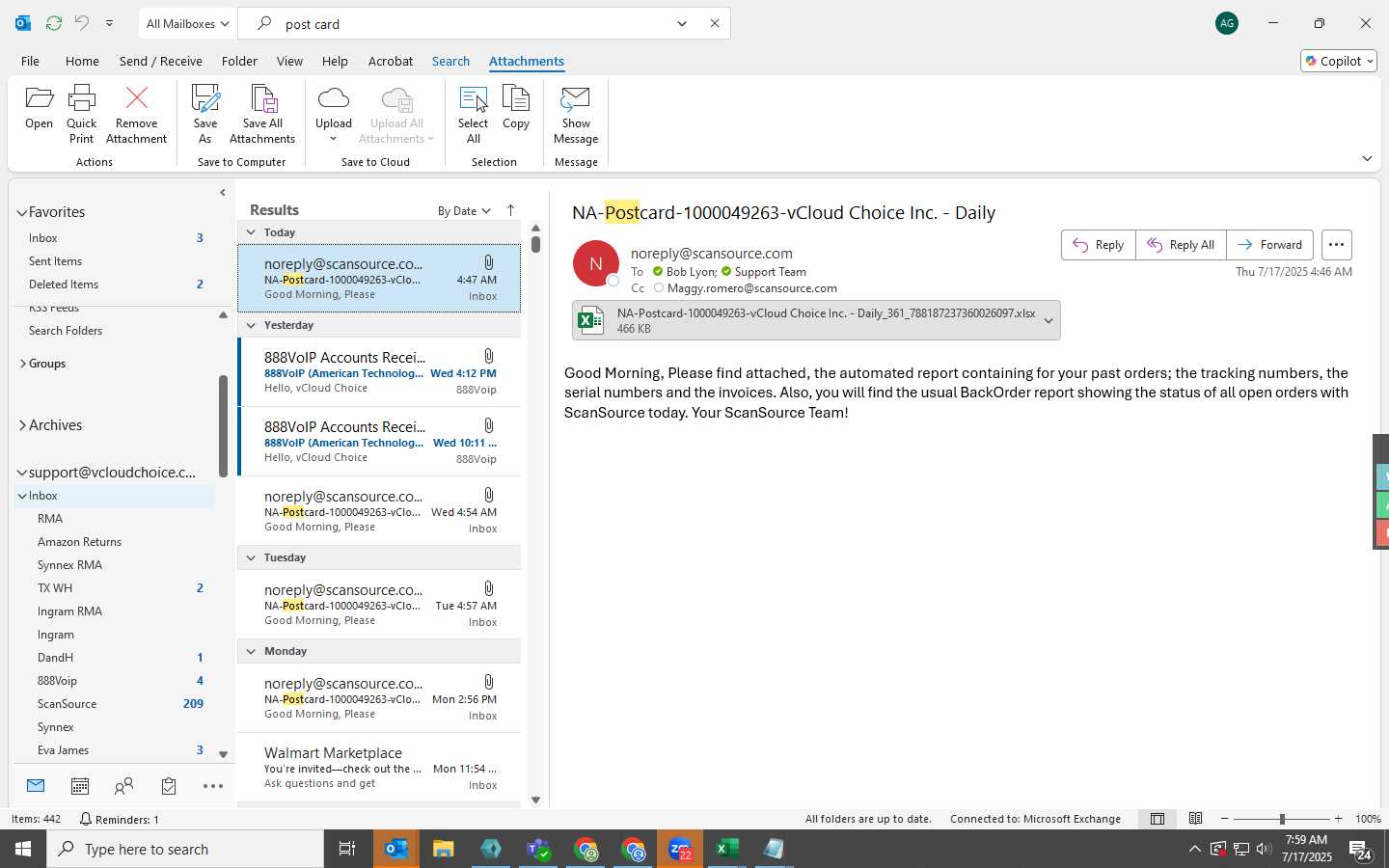Click Save All Attachments
Image resolution: width=1389 pixels, height=868 pixels.
tap(262, 114)
